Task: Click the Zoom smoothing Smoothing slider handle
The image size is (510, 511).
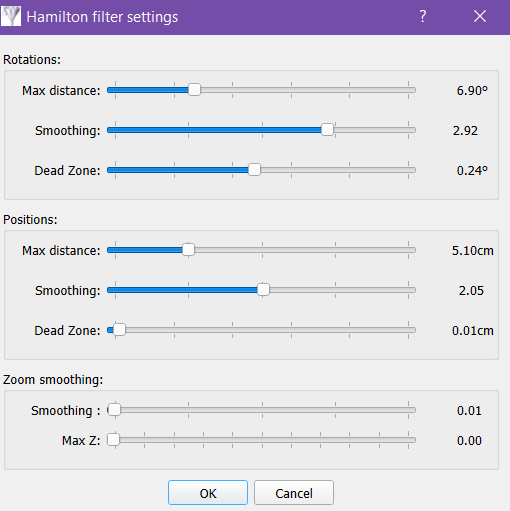Action: tap(114, 410)
